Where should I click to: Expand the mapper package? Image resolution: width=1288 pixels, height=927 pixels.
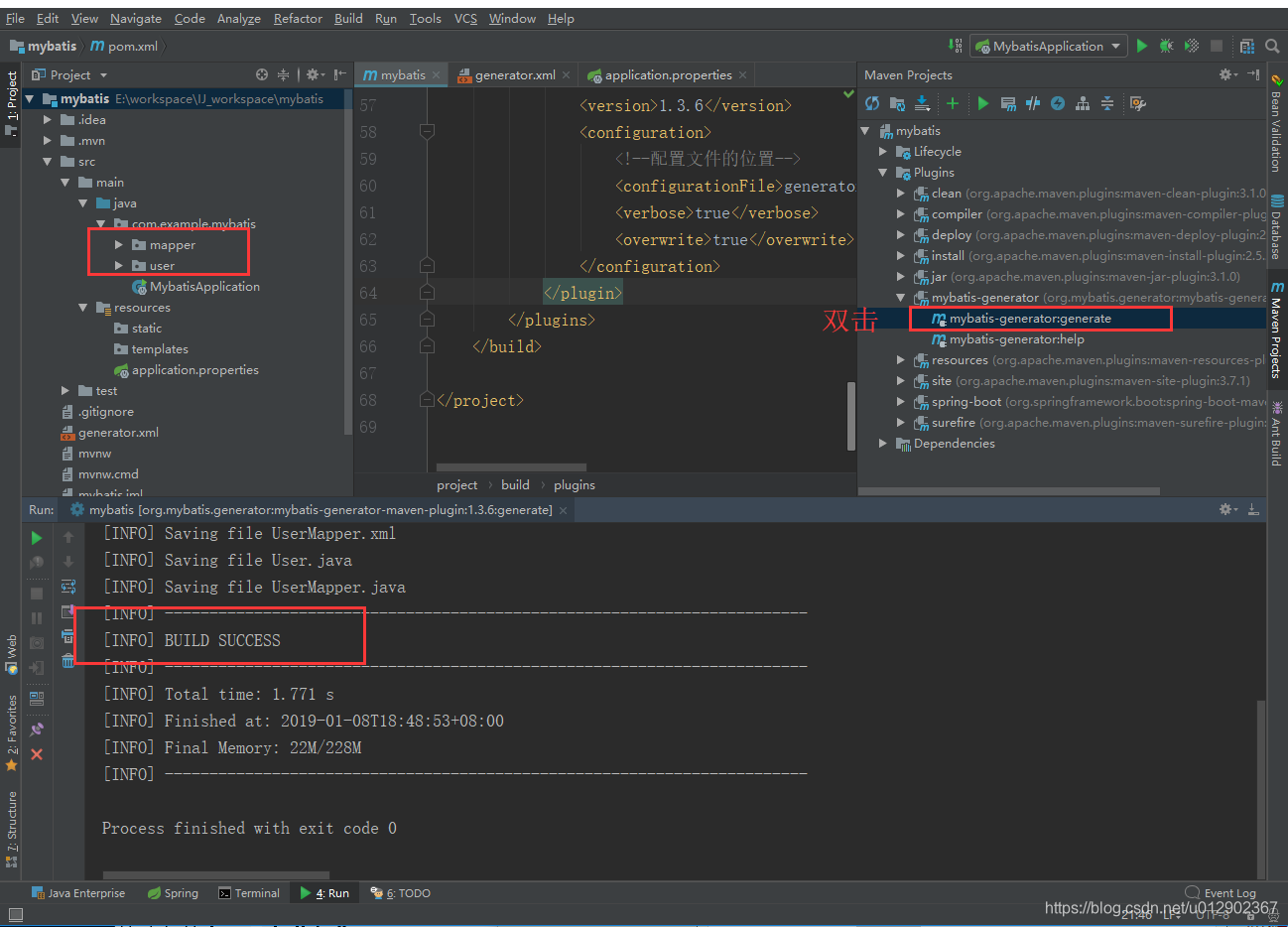[x=119, y=244]
